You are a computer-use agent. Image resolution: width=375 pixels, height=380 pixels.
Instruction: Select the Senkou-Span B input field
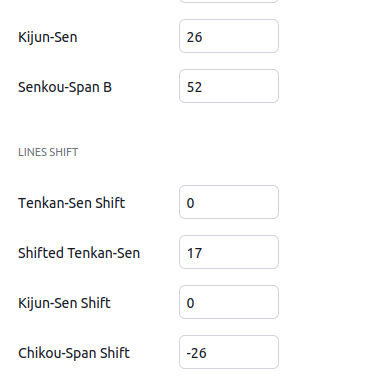tap(229, 86)
